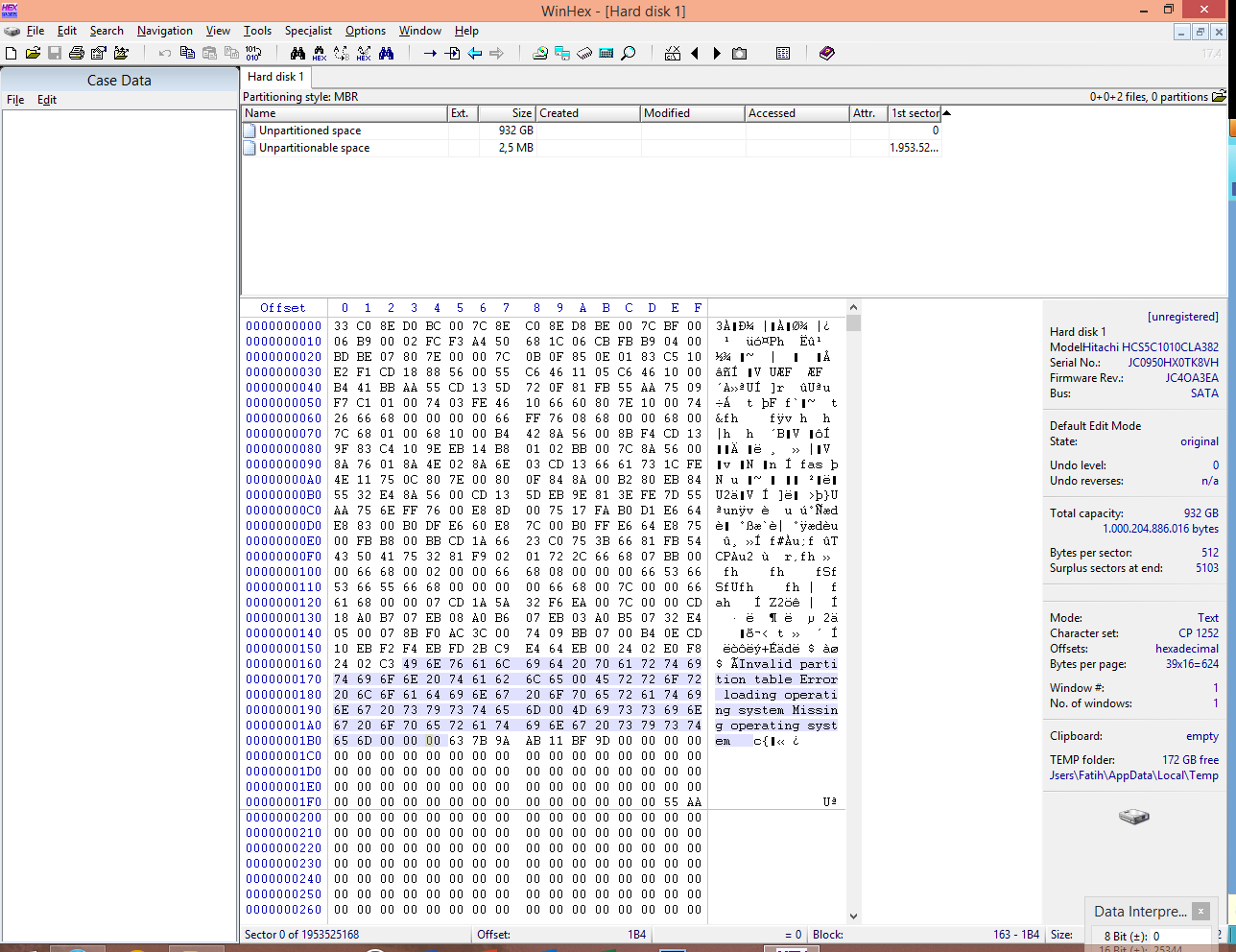Open the Calculator toolbar icon
The width and height of the screenshot is (1236, 952).
pyautogui.click(x=606, y=54)
